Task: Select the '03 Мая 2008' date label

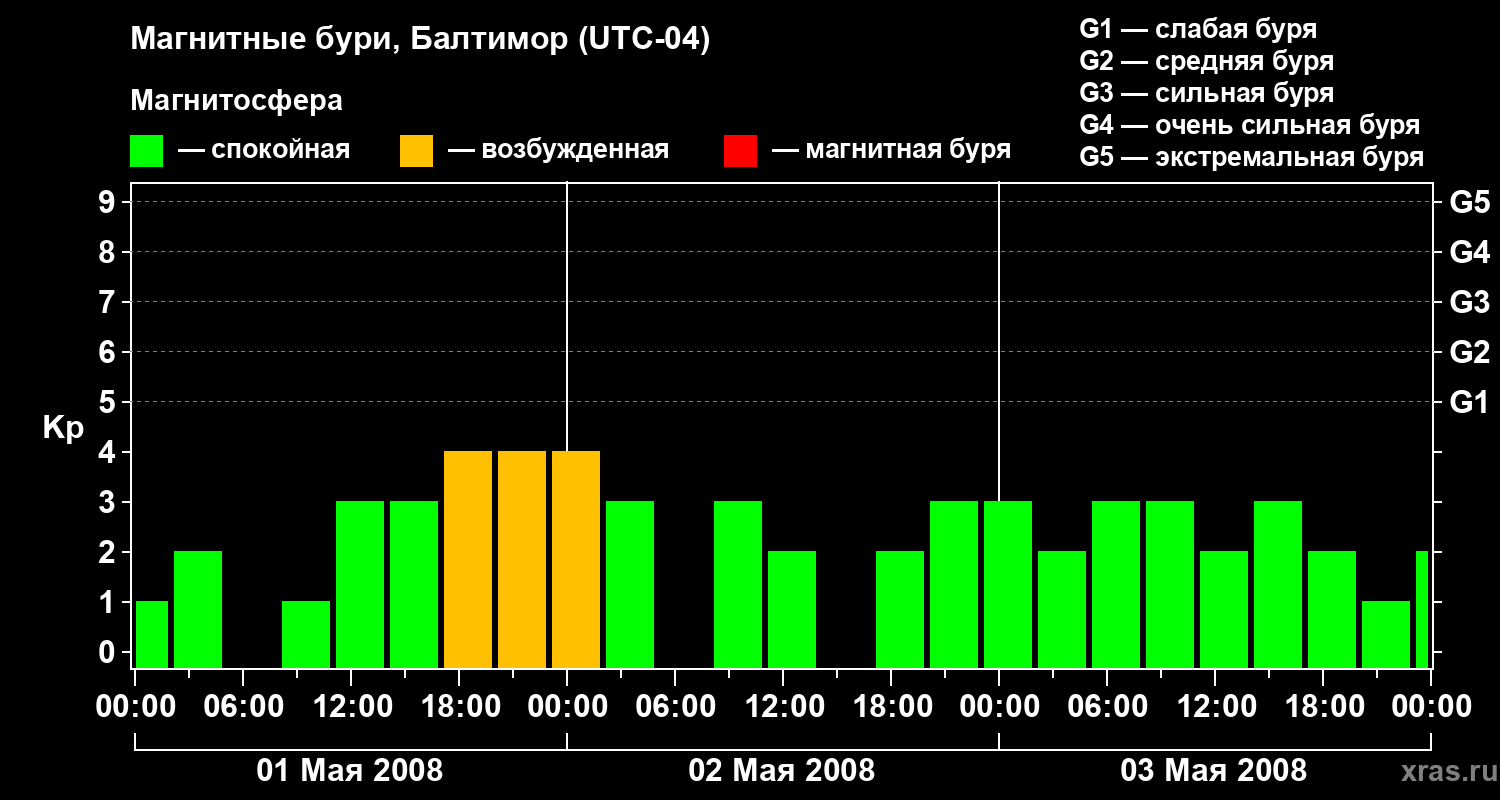Action: [x=1213, y=771]
